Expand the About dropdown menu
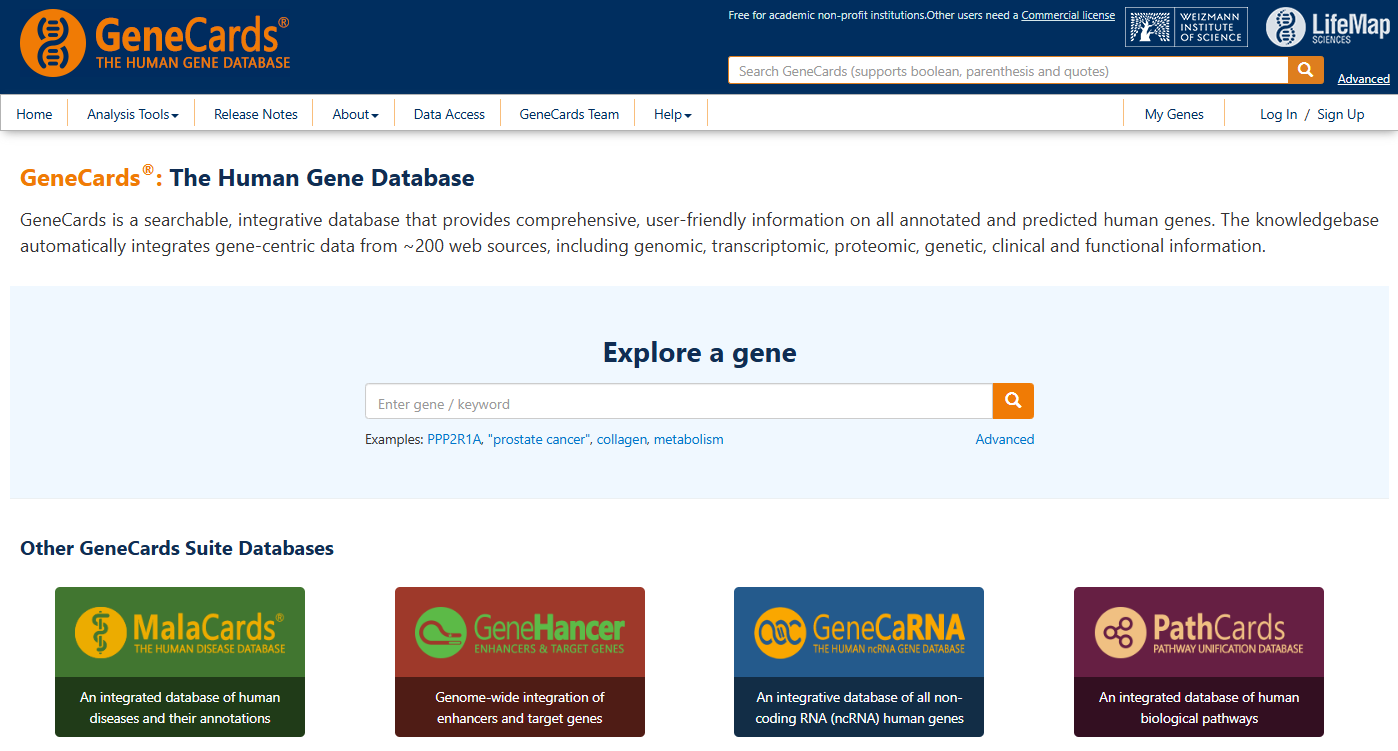Image resolution: width=1398 pixels, height=751 pixels. tap(355, 114)
